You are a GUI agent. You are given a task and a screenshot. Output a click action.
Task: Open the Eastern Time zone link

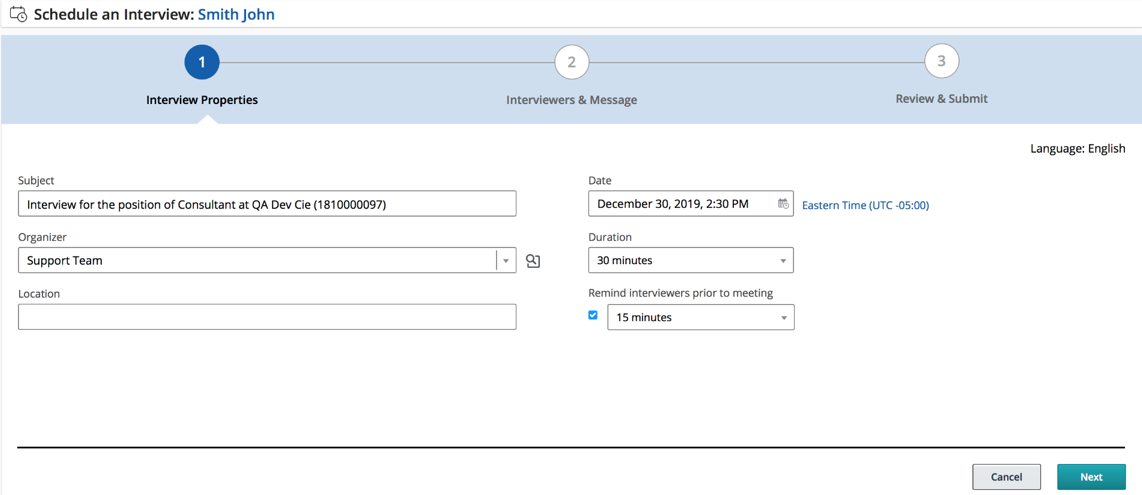865,205
